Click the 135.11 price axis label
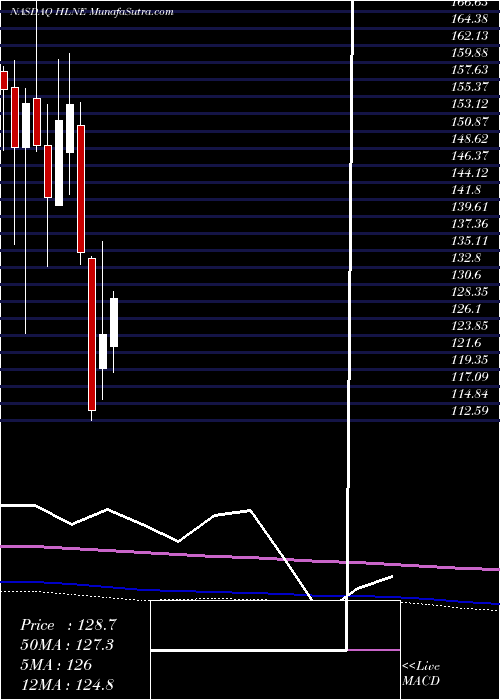This screenshot has width=500, height=700. (470, 241)
